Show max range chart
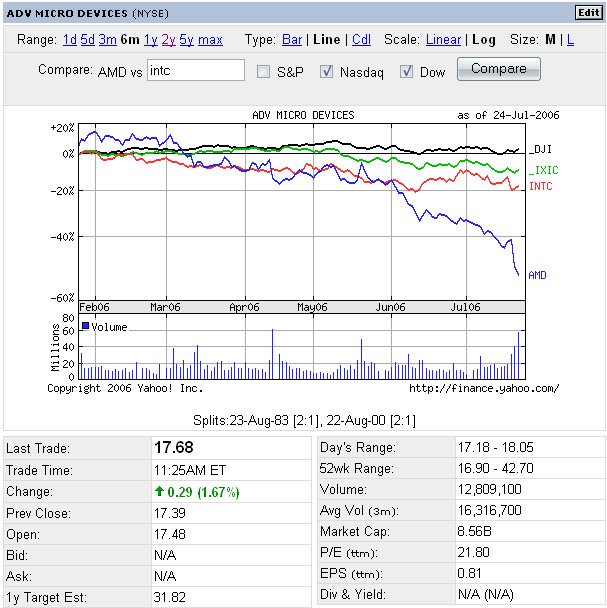This screenshot has width=607, height=608. pos(210,40)
